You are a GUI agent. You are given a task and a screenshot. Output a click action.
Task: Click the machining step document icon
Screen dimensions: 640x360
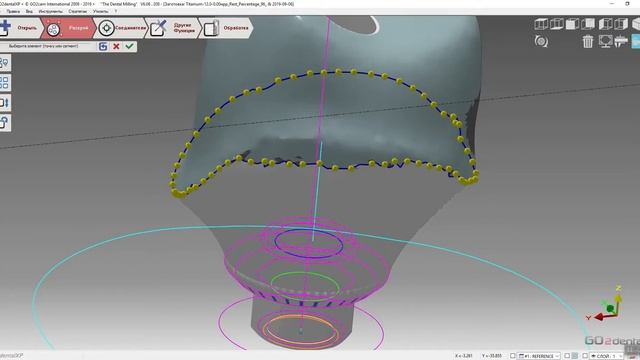point(211,28)
